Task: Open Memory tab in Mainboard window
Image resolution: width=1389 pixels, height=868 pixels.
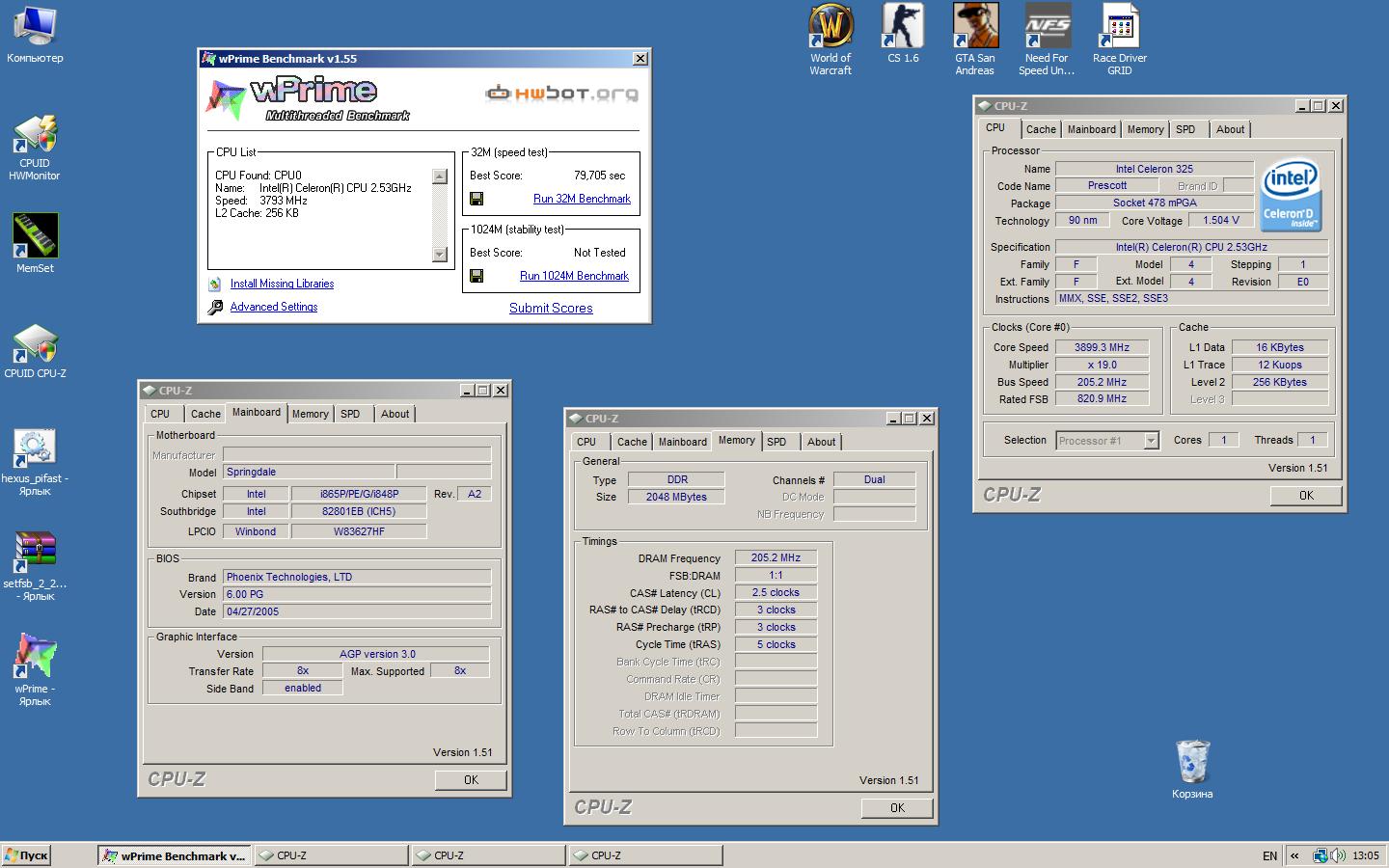Action: (310, 414)
